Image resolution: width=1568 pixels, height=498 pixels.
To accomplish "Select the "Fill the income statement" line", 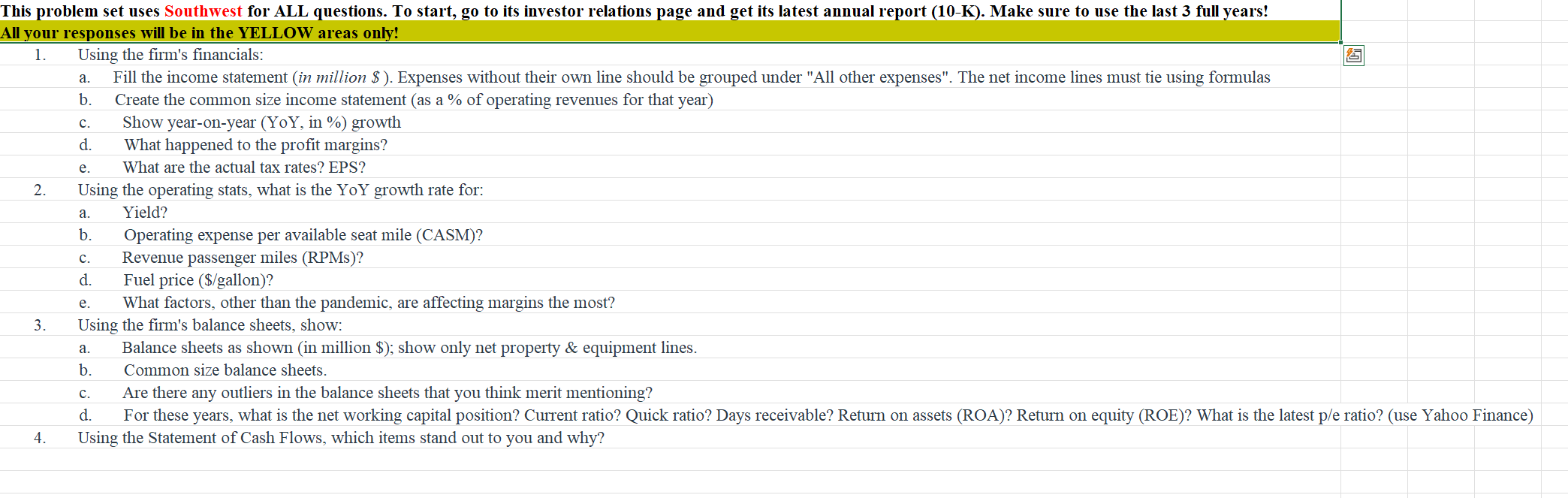I will [x=692, y=77].
